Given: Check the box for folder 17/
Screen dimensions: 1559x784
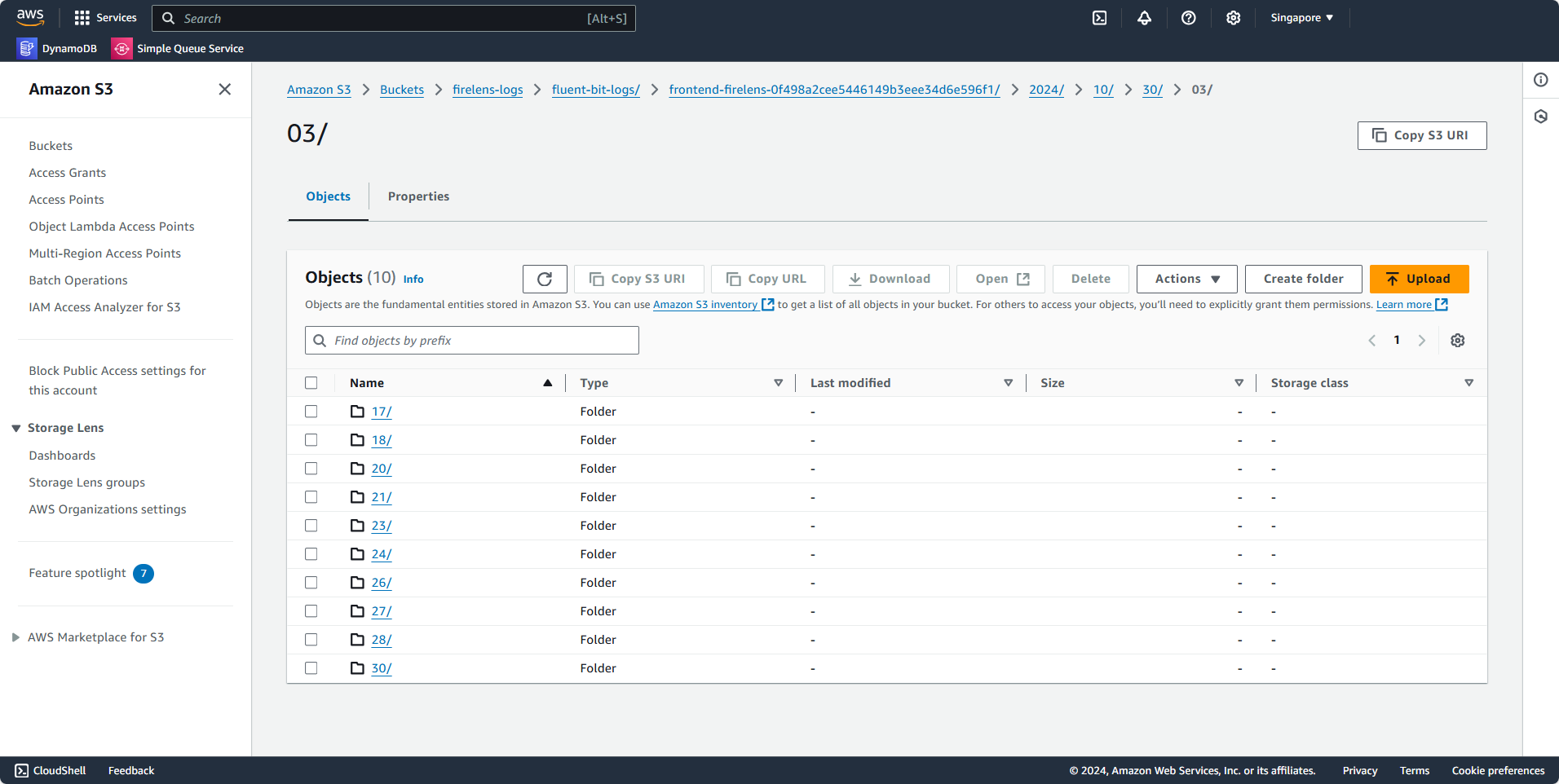Looking at the screenshot, I should click(311, 412).
